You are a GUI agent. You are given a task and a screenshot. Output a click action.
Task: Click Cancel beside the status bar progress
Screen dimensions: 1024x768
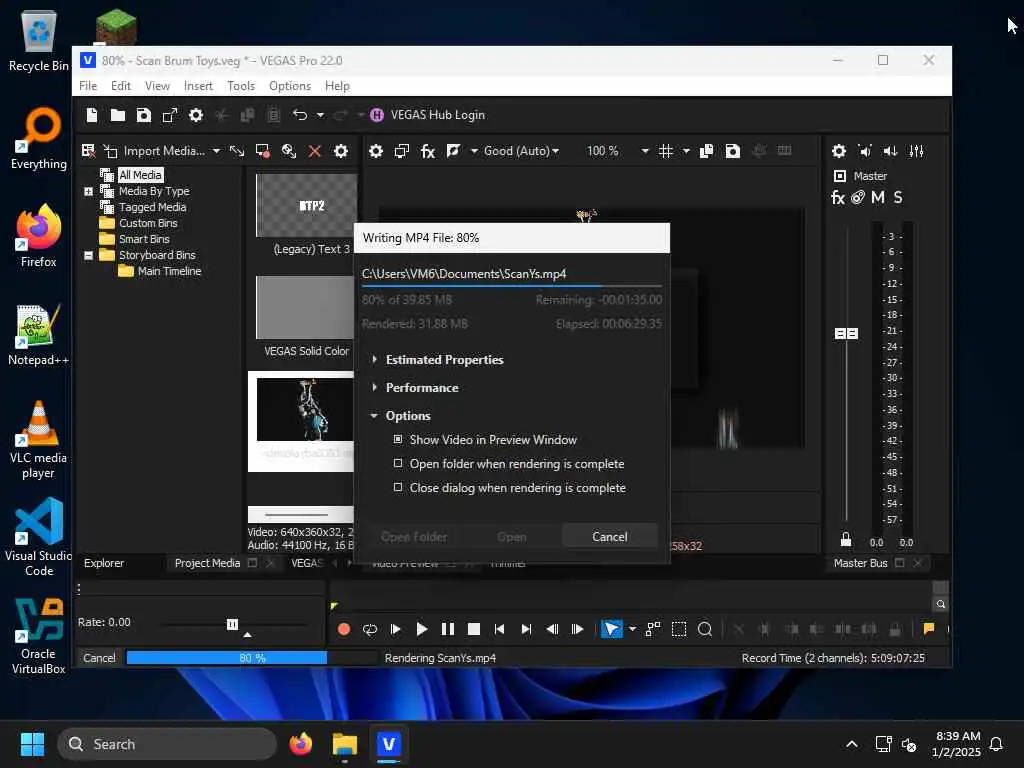[99, 658]
